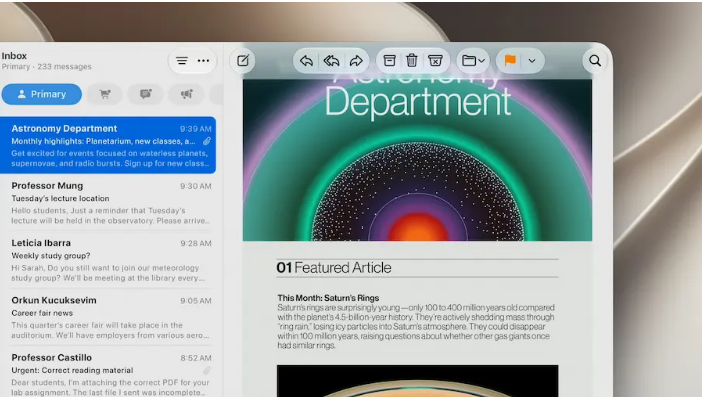Click the Astronomy Department header image
Image resolution: width=707 pixels, height=397 pixels.
(418, 160)
